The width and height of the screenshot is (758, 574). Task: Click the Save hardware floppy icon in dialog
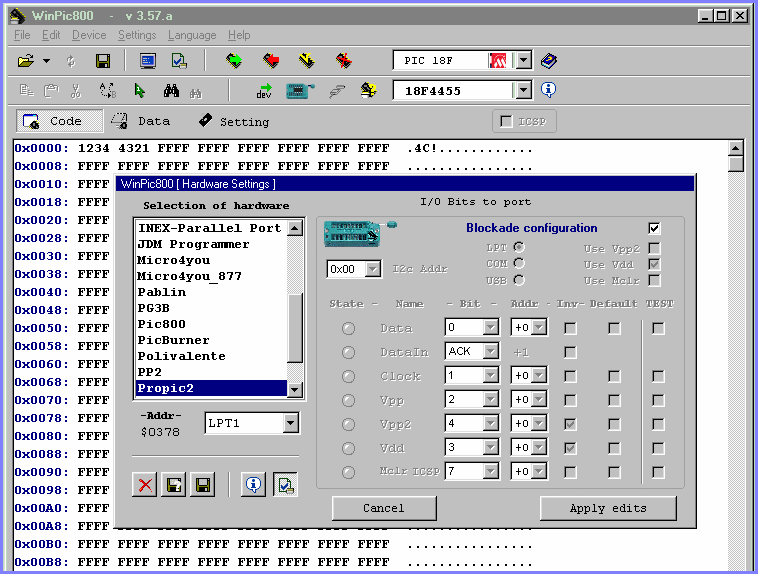(x=203, y=485)
